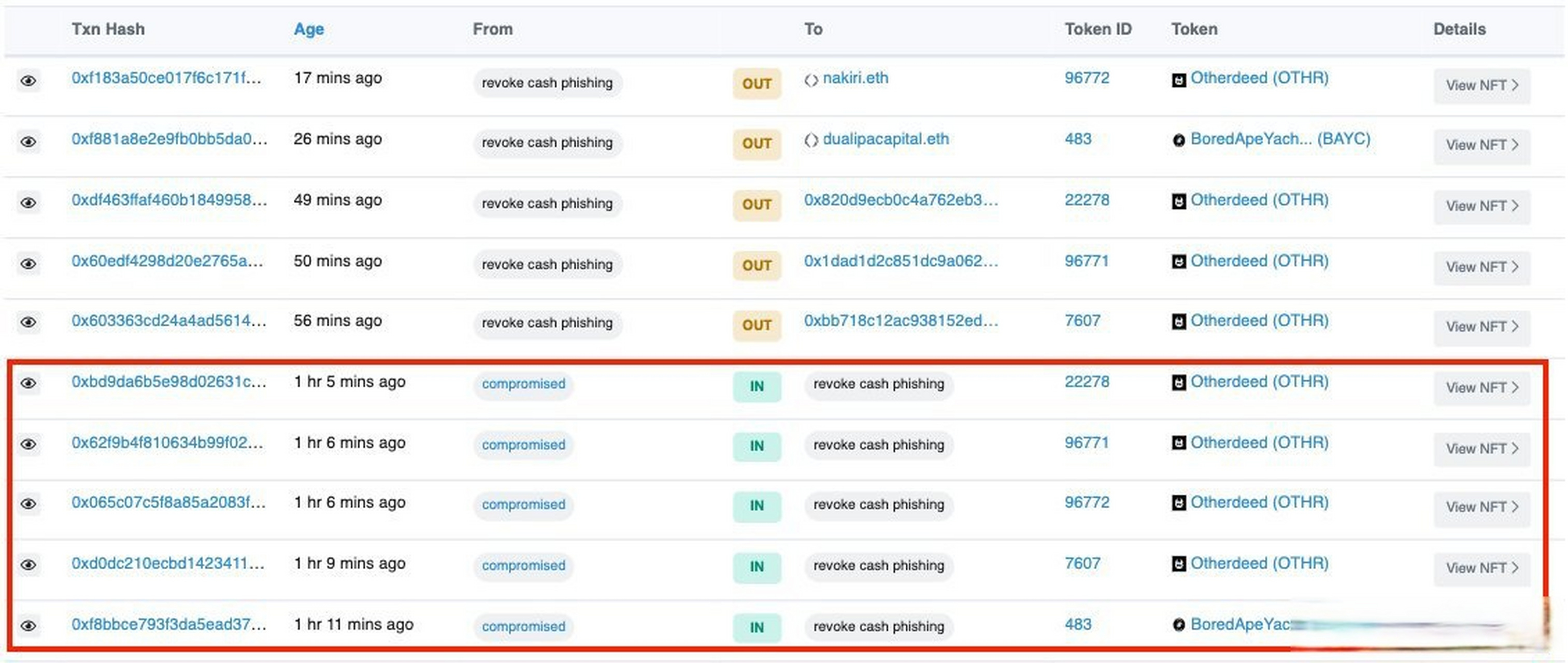This screenshot has height=663, width=1568.
Task: View NFT for 17 mins ago transaction
Action: point(1481,86)
